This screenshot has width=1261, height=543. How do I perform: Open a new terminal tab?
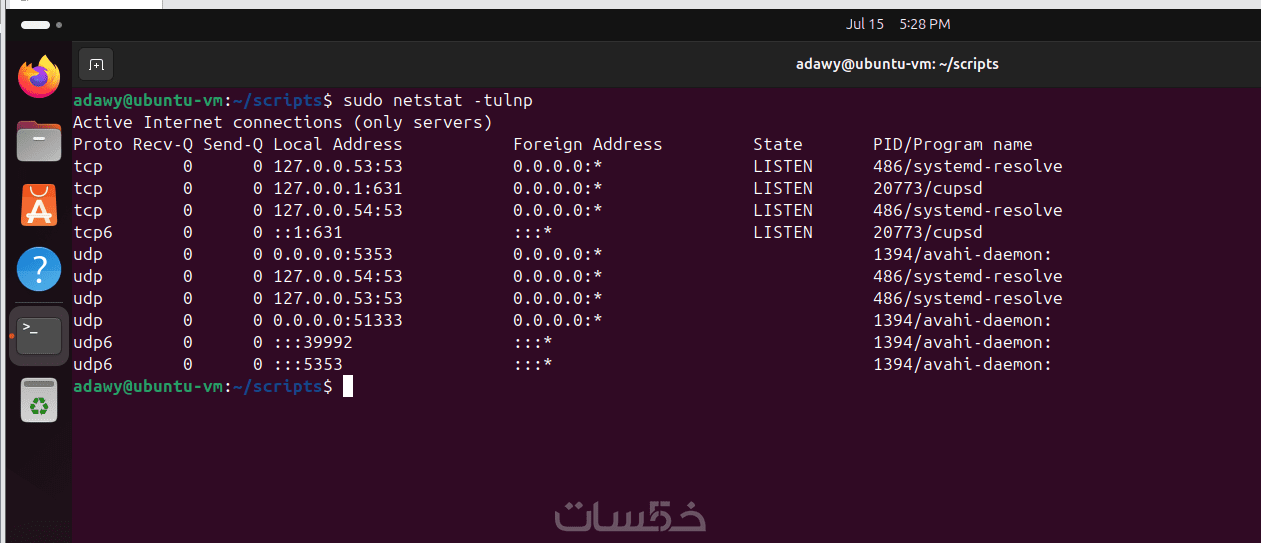[96, 64]
